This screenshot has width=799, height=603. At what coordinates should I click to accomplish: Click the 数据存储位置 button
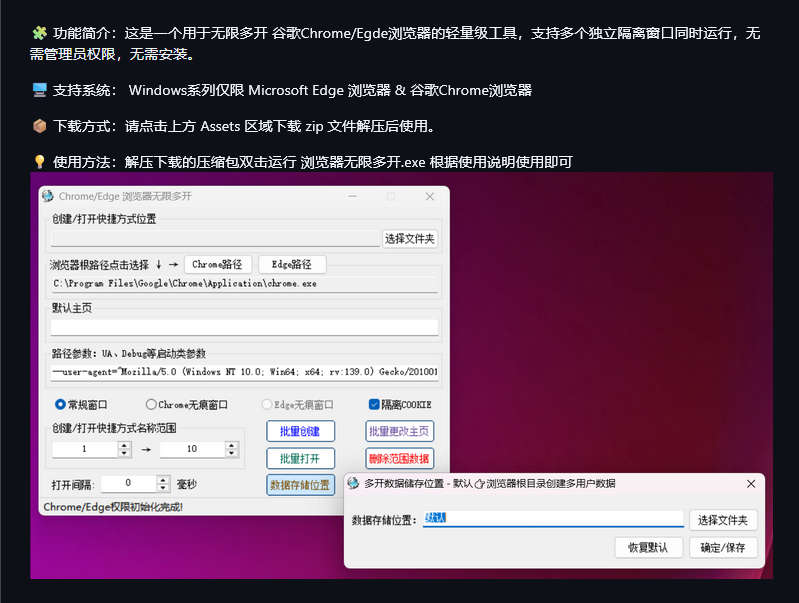click(x=300, y=485)
